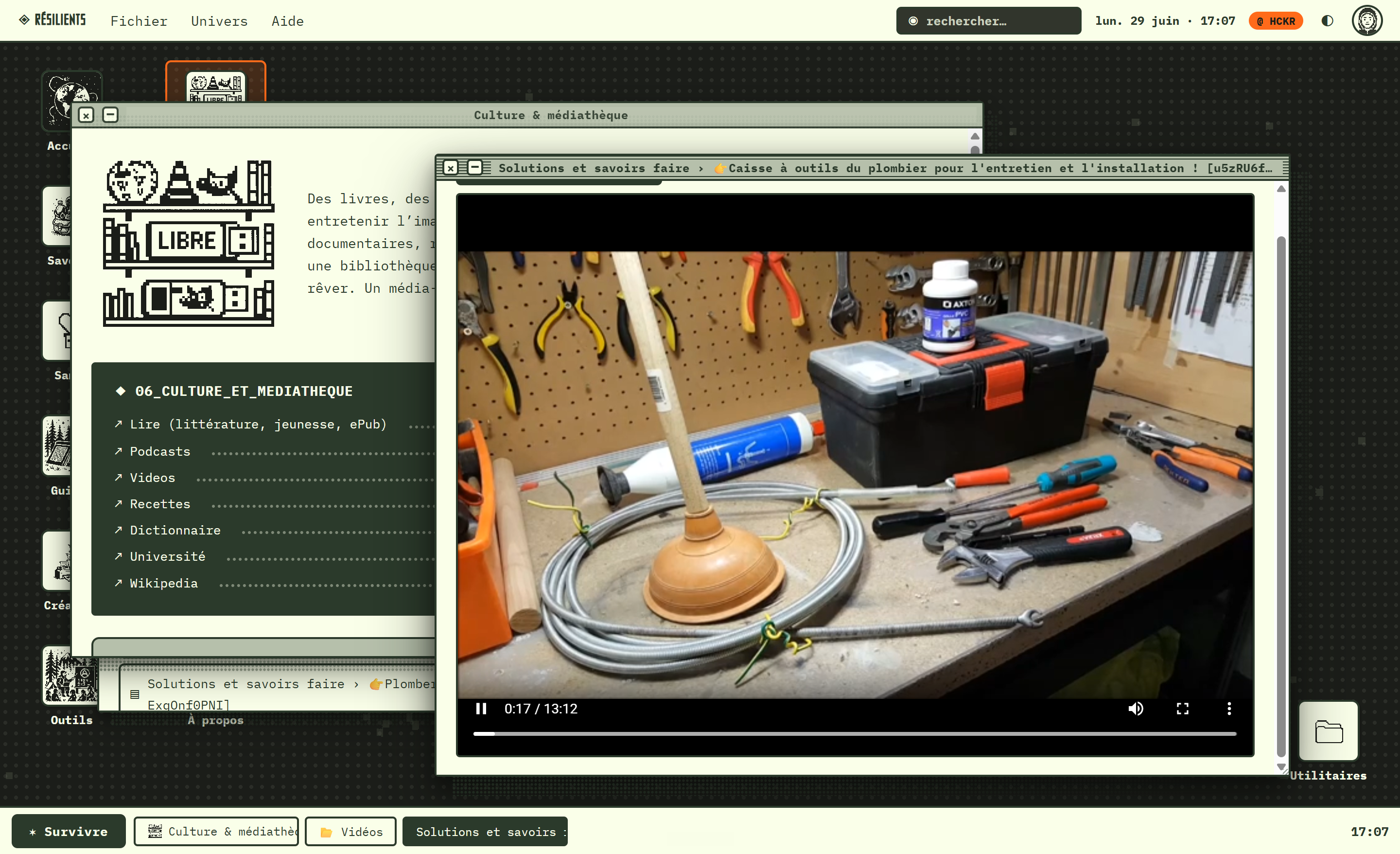Enter fullscreen for the video player
1400x854 pixels.
click(1182, 709)
